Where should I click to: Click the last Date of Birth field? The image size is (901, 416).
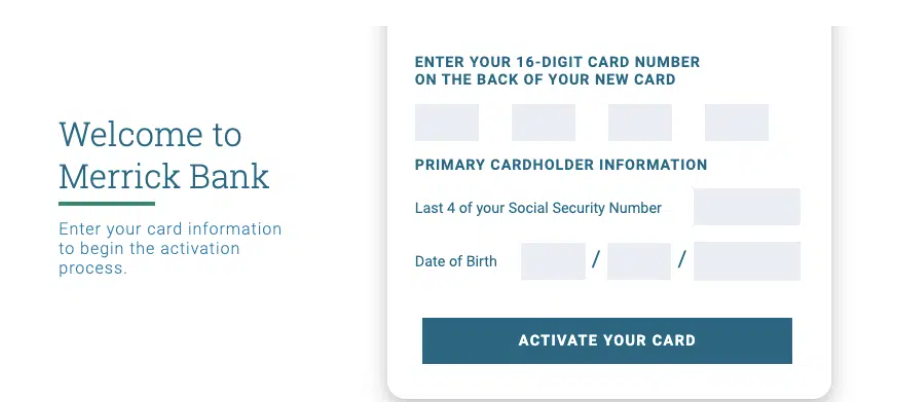[747, 261]
